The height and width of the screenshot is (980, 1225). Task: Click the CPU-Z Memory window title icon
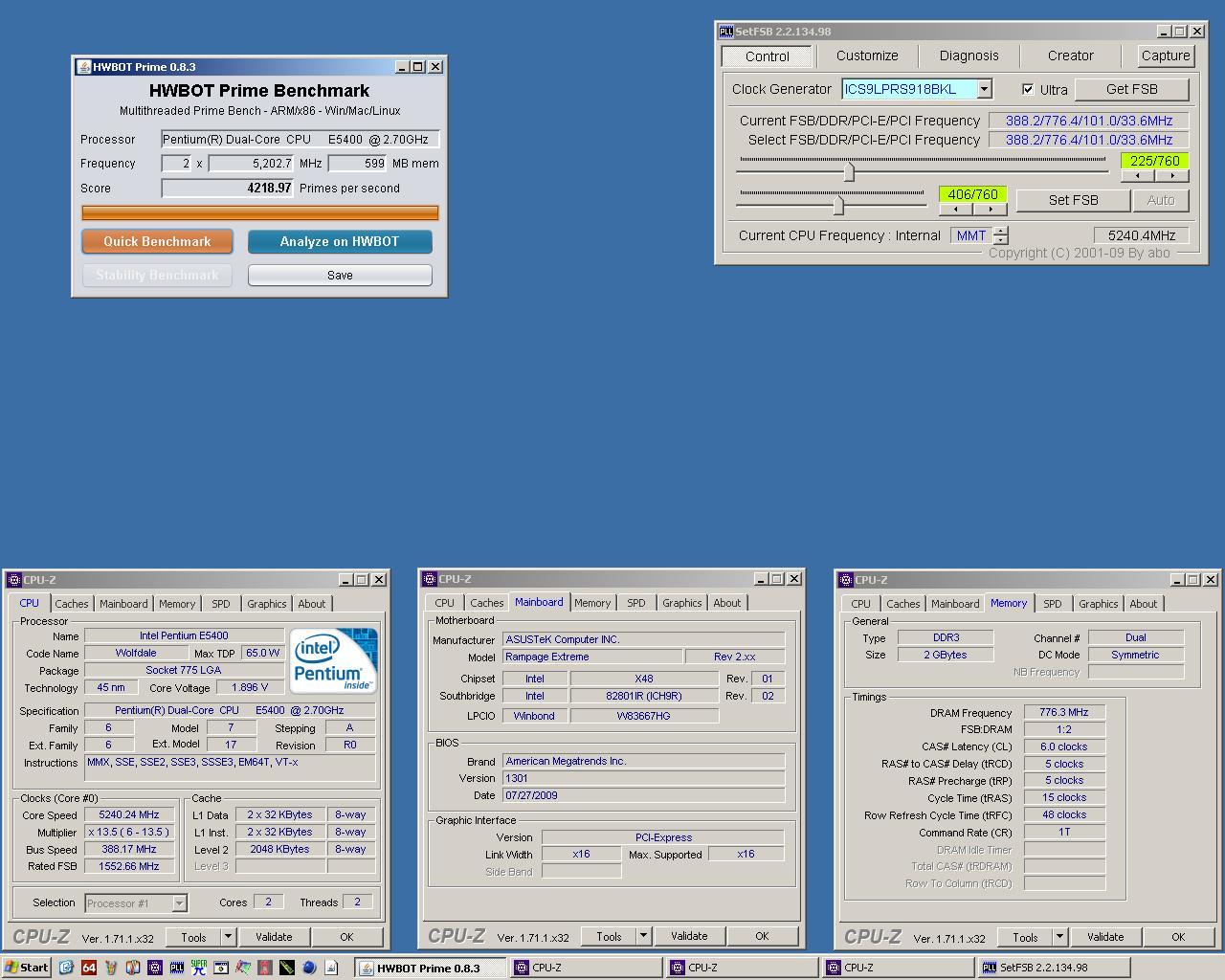845,580
